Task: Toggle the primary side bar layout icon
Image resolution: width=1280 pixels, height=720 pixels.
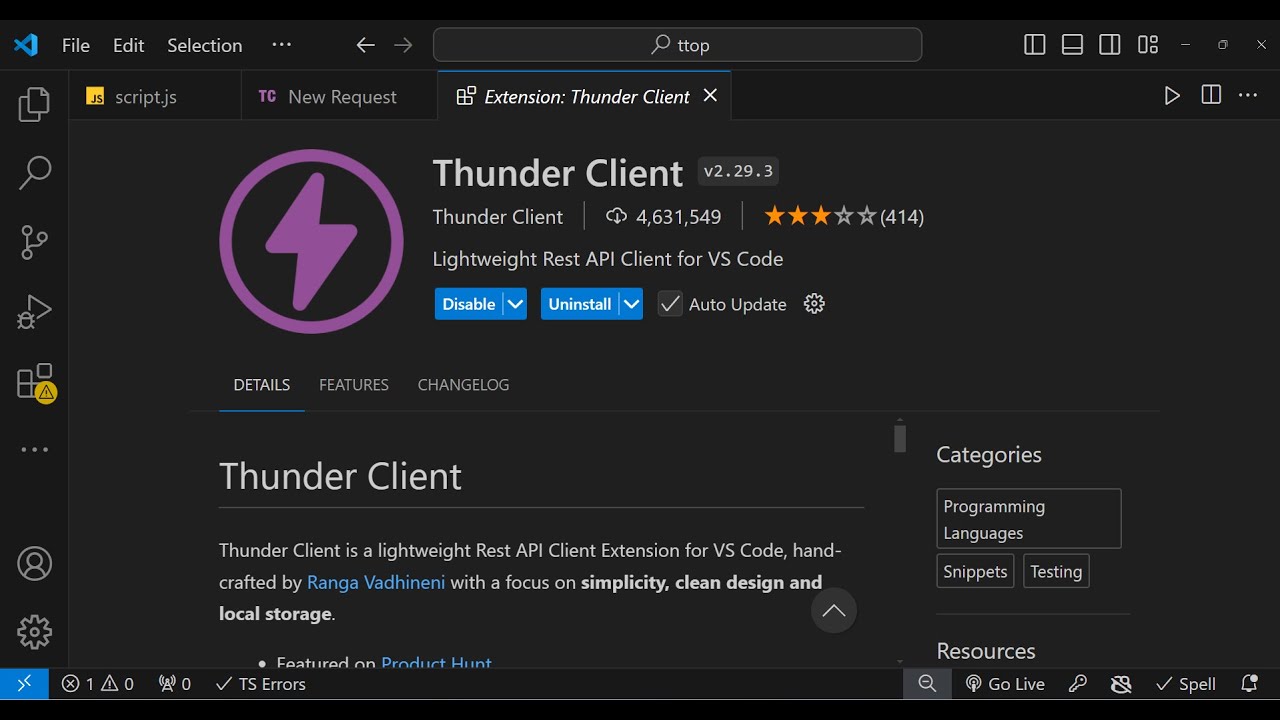Action: 1035,45
